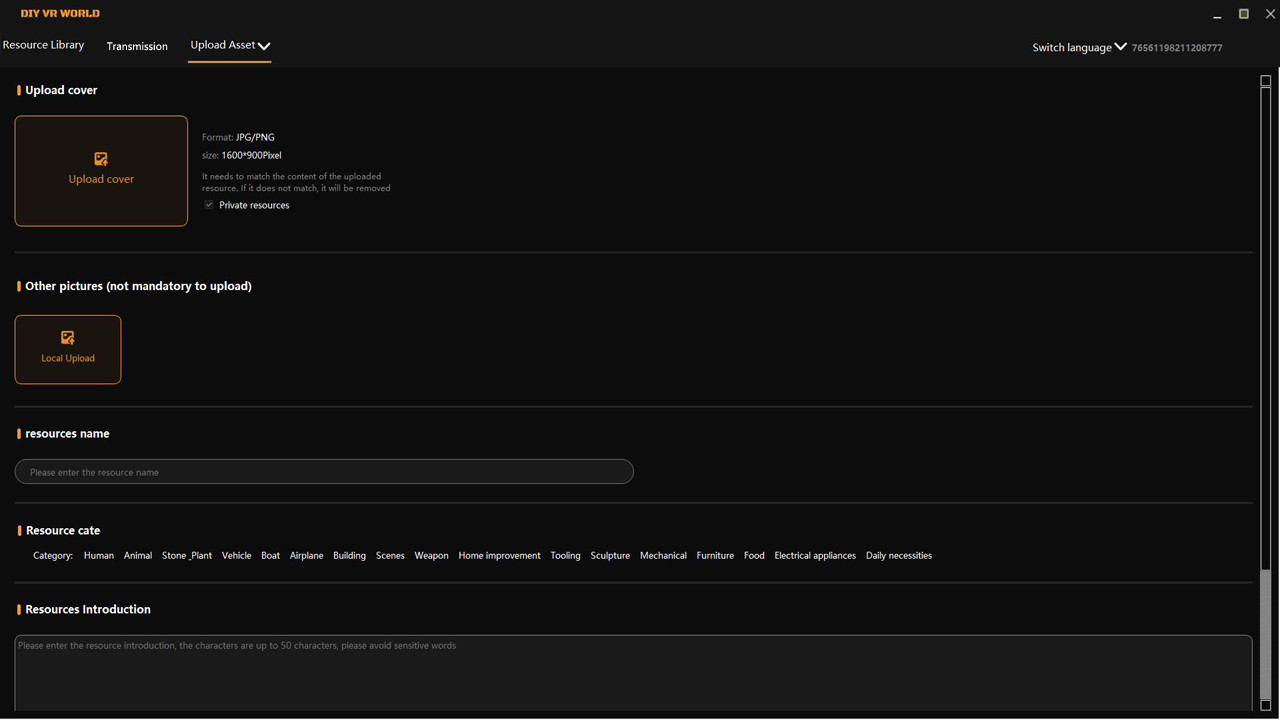Choose the Home improvement category
1280x720 pixels.
499,555
